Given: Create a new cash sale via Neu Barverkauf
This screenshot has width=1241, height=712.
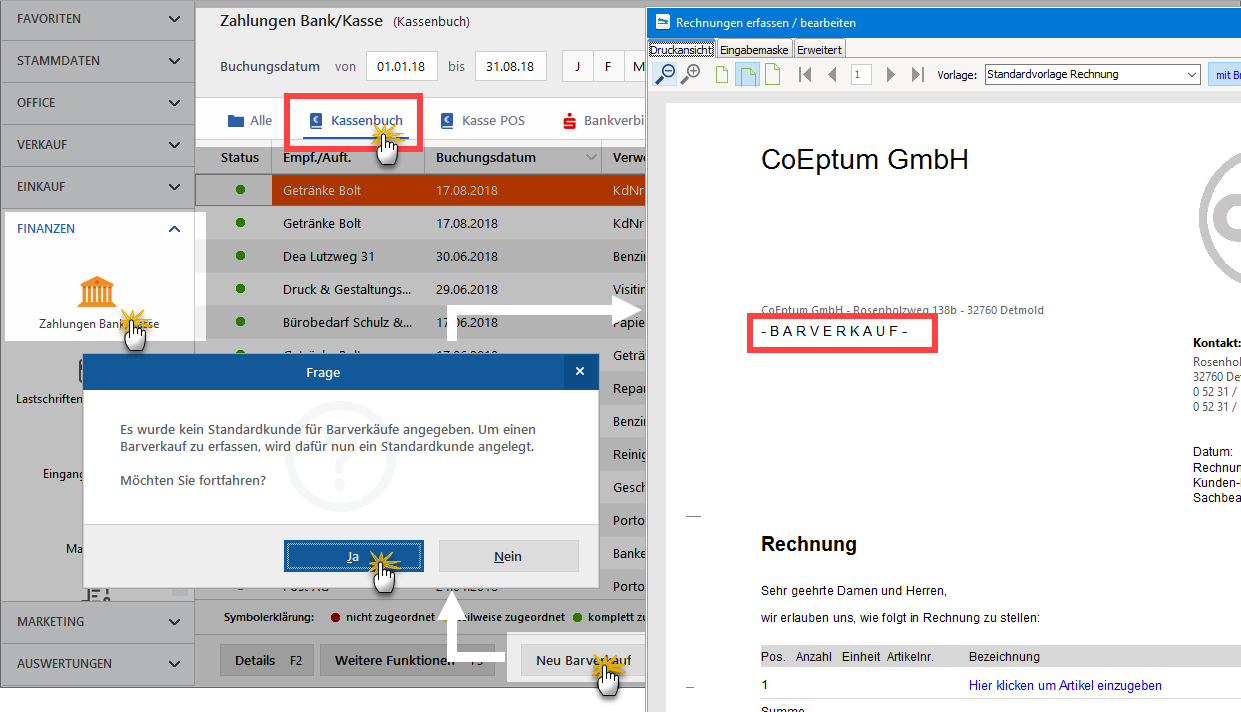Looking at the screenshot, I should (x=583, y=660).
